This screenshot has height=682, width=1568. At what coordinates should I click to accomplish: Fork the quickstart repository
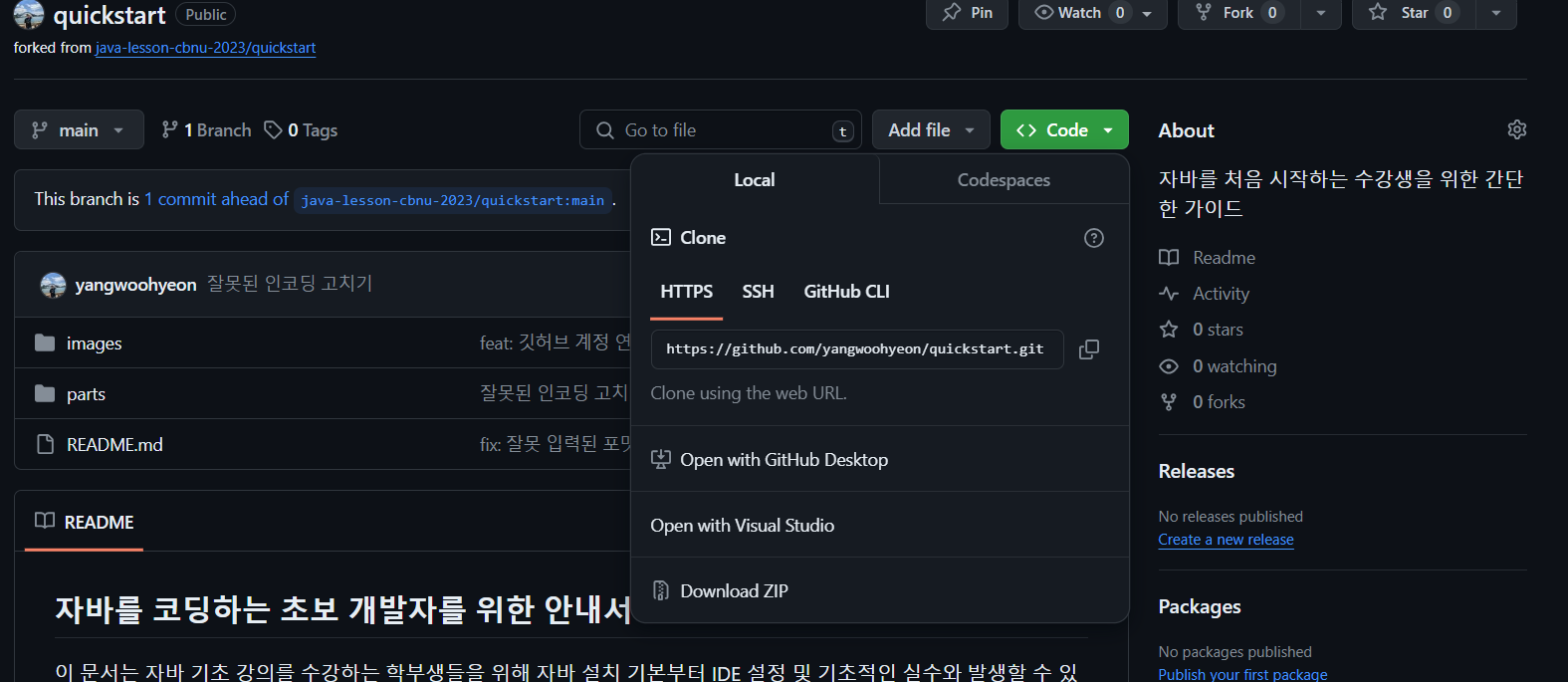[x=1239, y=12]
